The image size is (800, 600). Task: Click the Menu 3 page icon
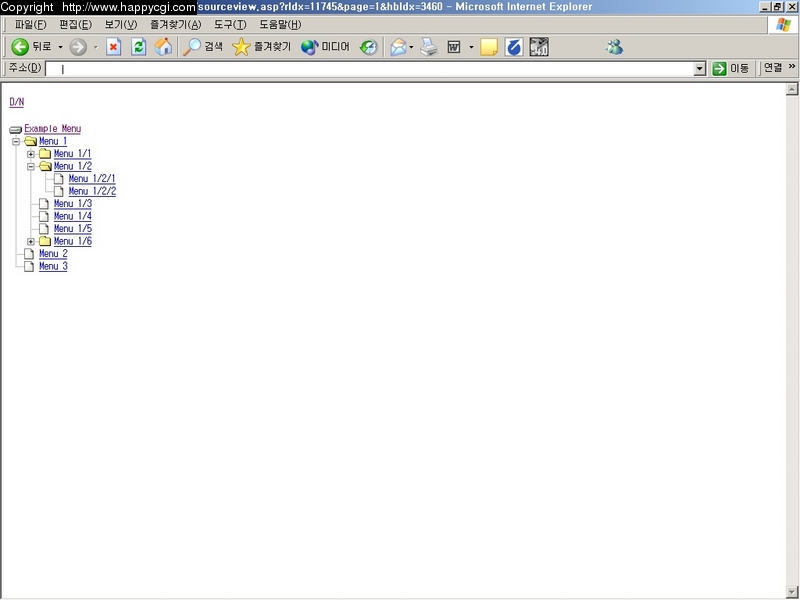(30, 266)
